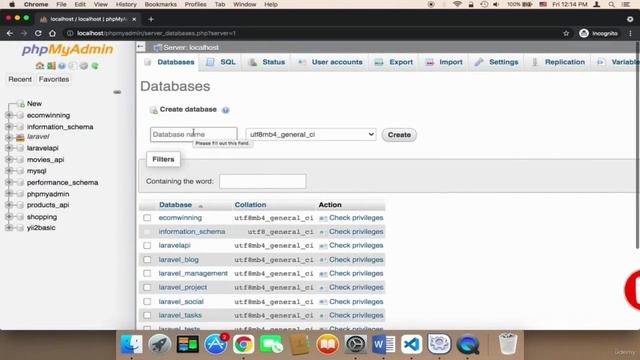Switch to the SQL tab
This screenshot has height=360, width=640.
click(x=221, y=62)
